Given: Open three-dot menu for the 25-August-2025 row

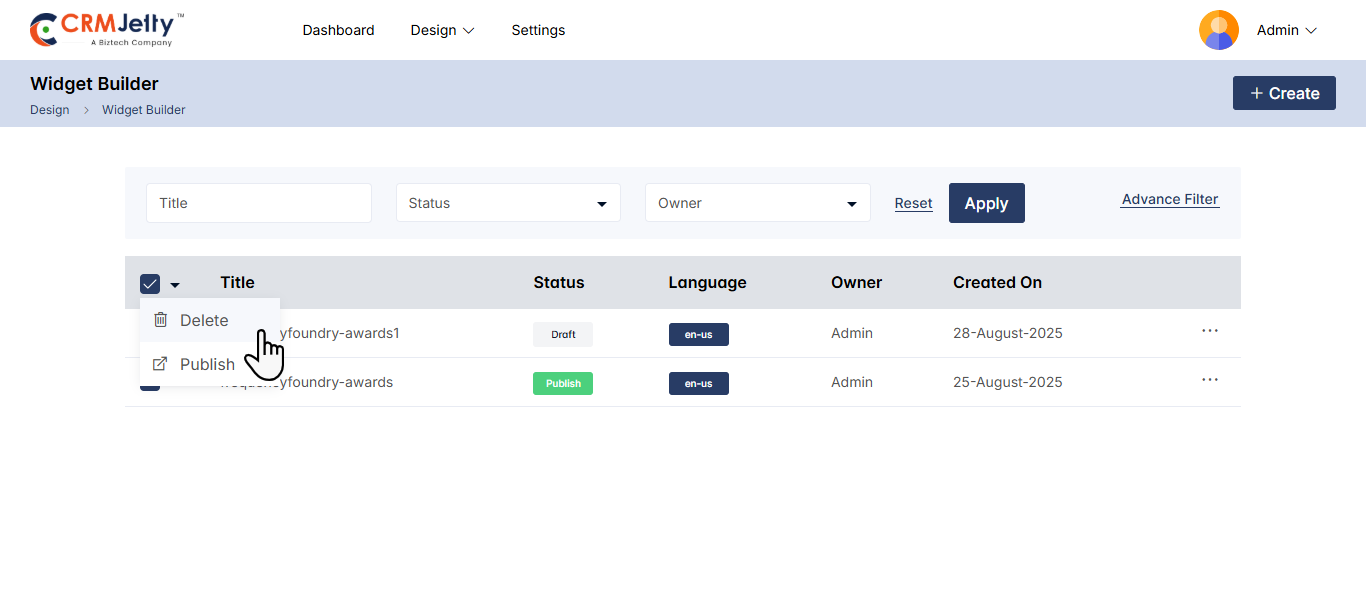Looking at the screenshot, I should (1209, 380).
